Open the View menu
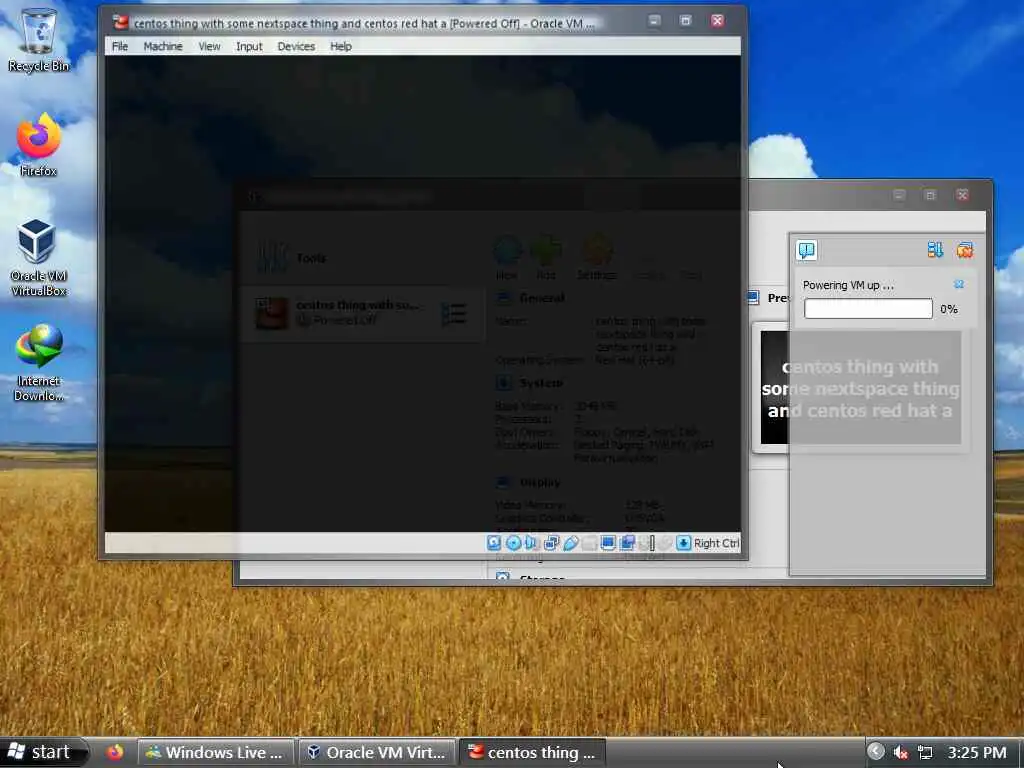Screen dimensions: 1024x768 tap(209, 46)
